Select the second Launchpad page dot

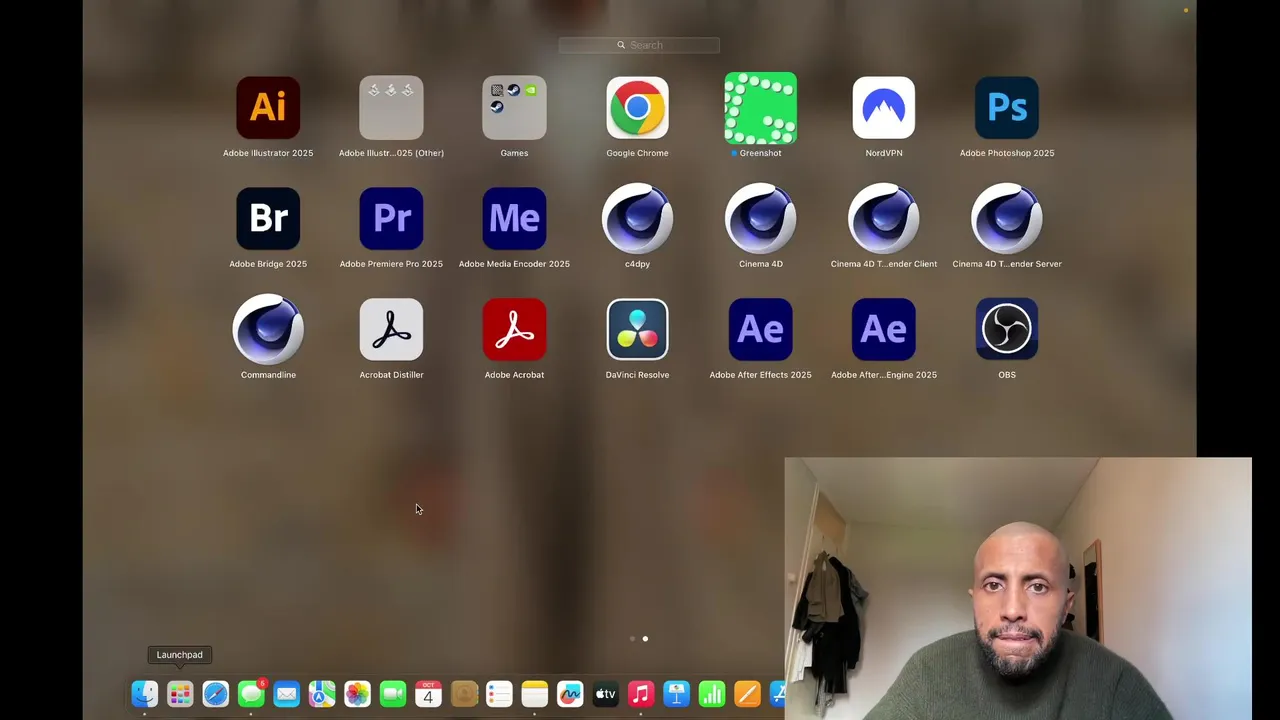645,638
